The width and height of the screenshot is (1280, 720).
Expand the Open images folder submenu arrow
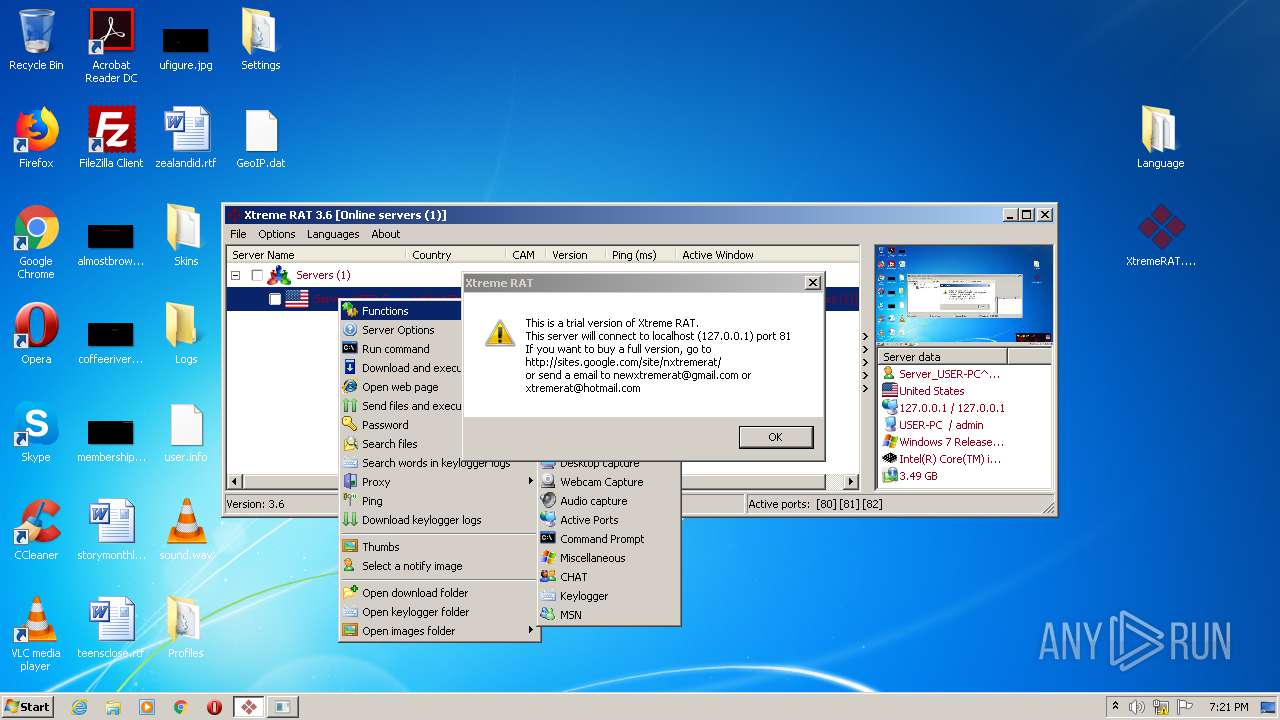click(x=531, y=631)
